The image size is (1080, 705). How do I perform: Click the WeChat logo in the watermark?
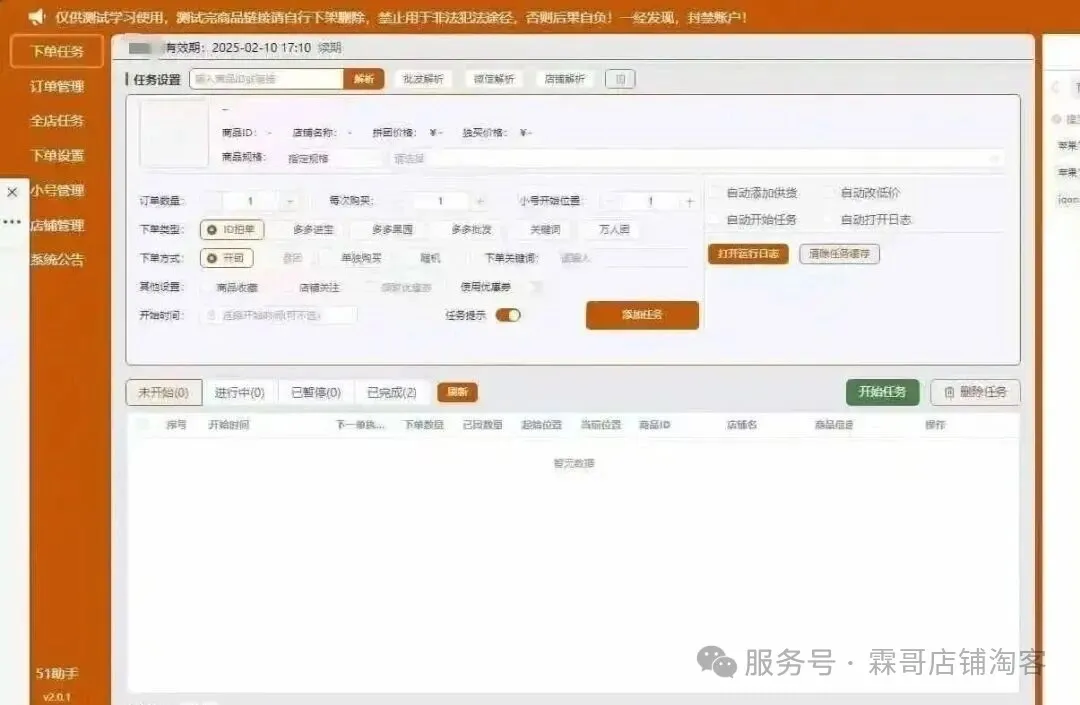point(716,661)
